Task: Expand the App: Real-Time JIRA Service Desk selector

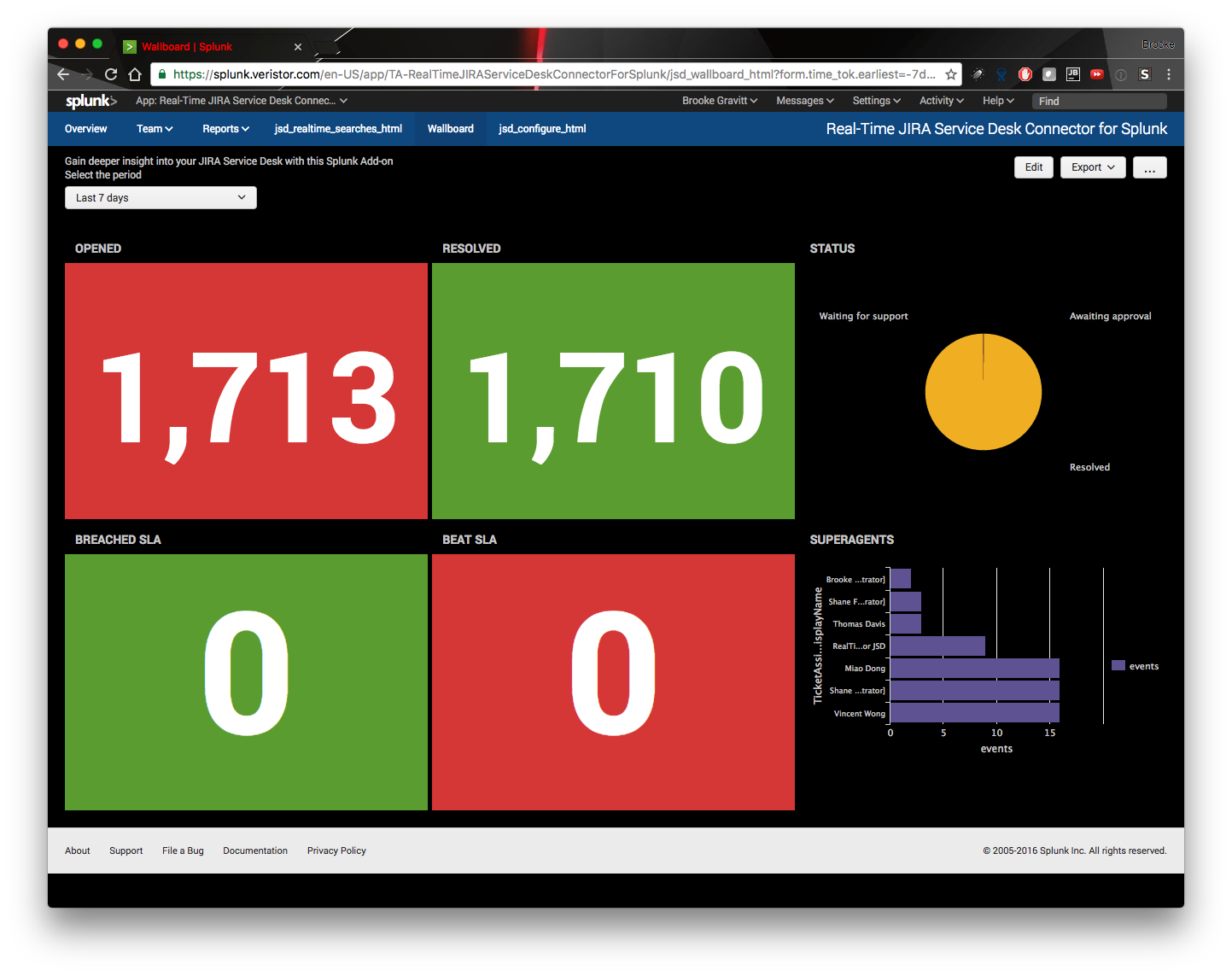Action: [242, 101]
